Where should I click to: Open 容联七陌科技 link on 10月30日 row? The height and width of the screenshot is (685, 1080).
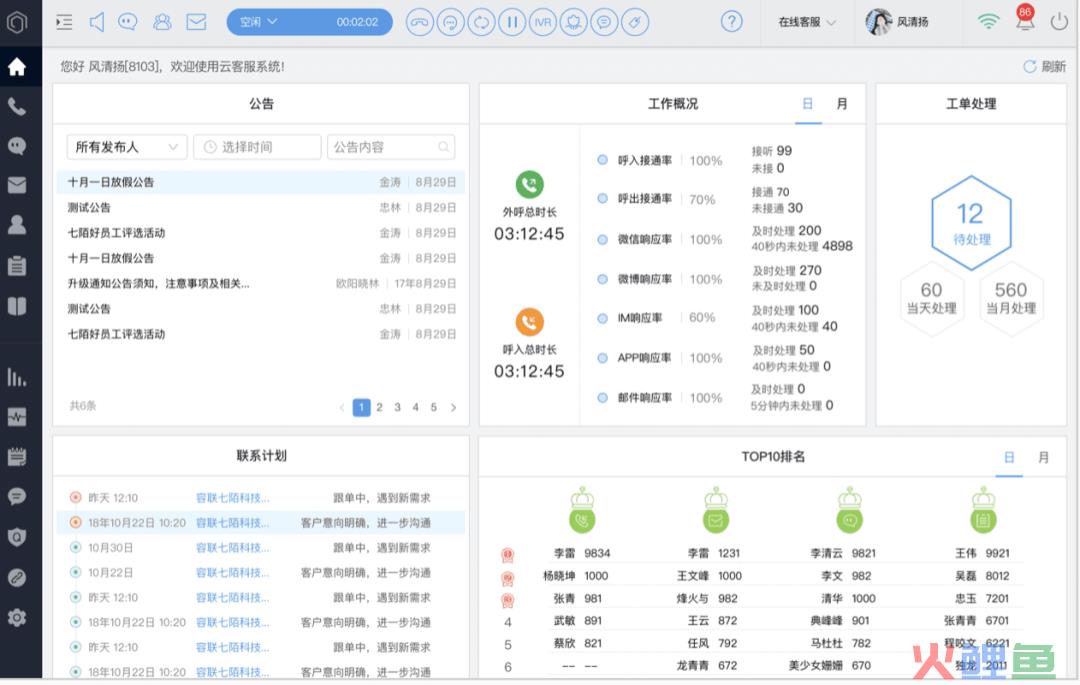click(233, 548)
